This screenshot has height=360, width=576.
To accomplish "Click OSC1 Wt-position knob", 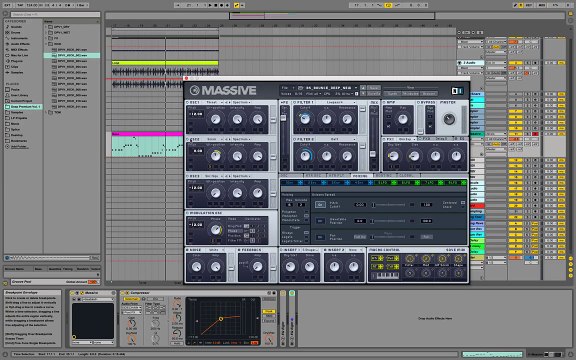I will [216, 119].
